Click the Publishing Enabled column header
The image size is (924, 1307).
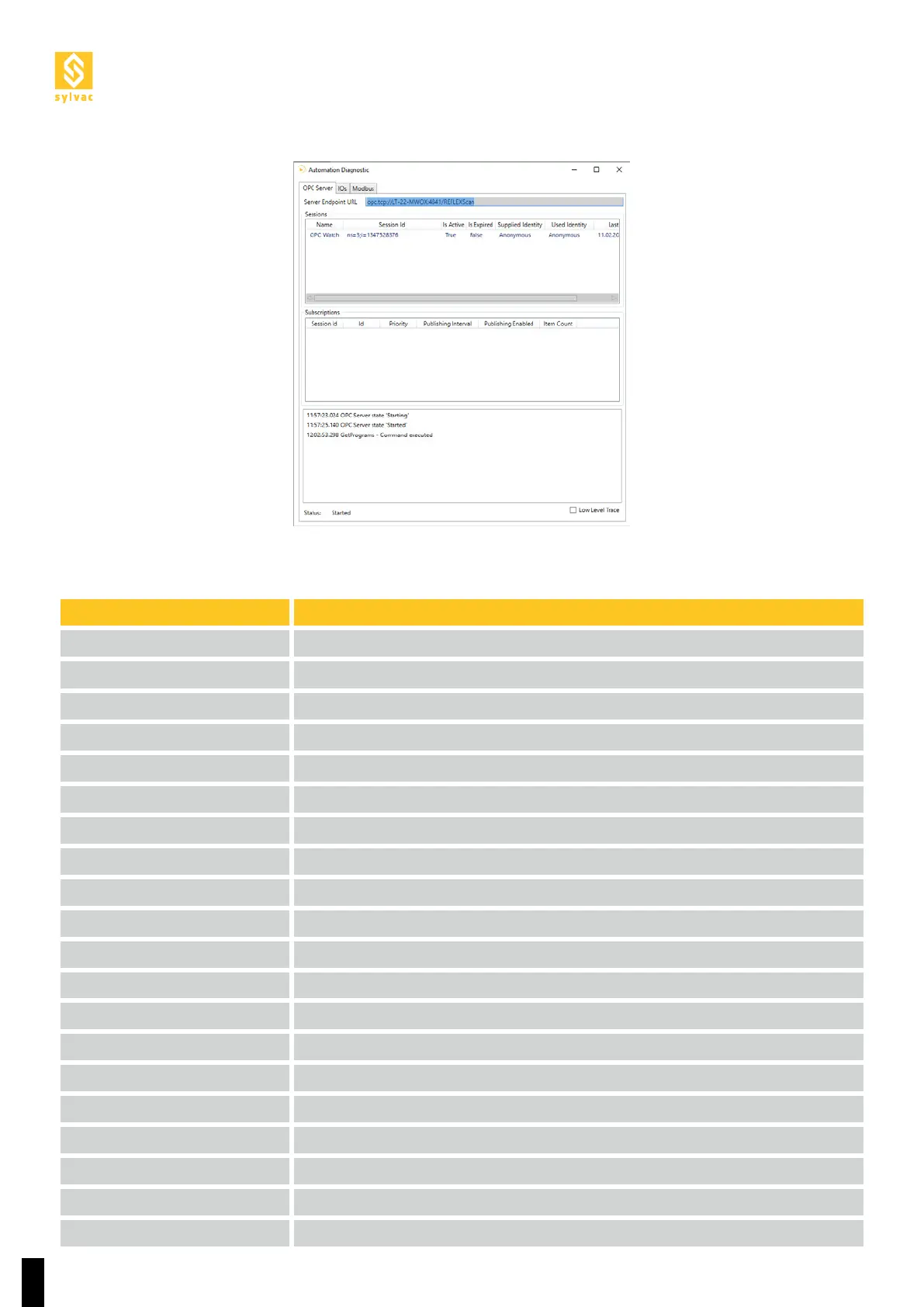pyautogui.click(x=508, y=324)
